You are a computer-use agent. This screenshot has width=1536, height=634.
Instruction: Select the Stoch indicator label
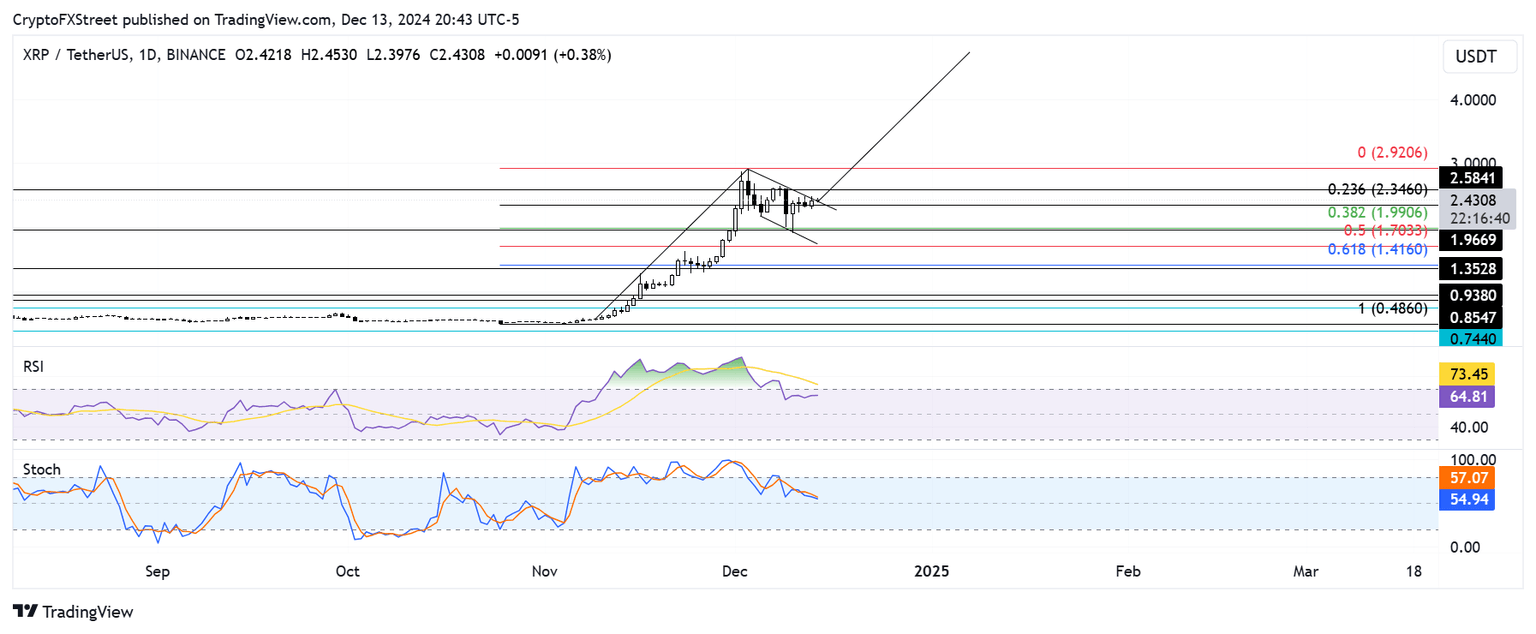pos(41,469)
